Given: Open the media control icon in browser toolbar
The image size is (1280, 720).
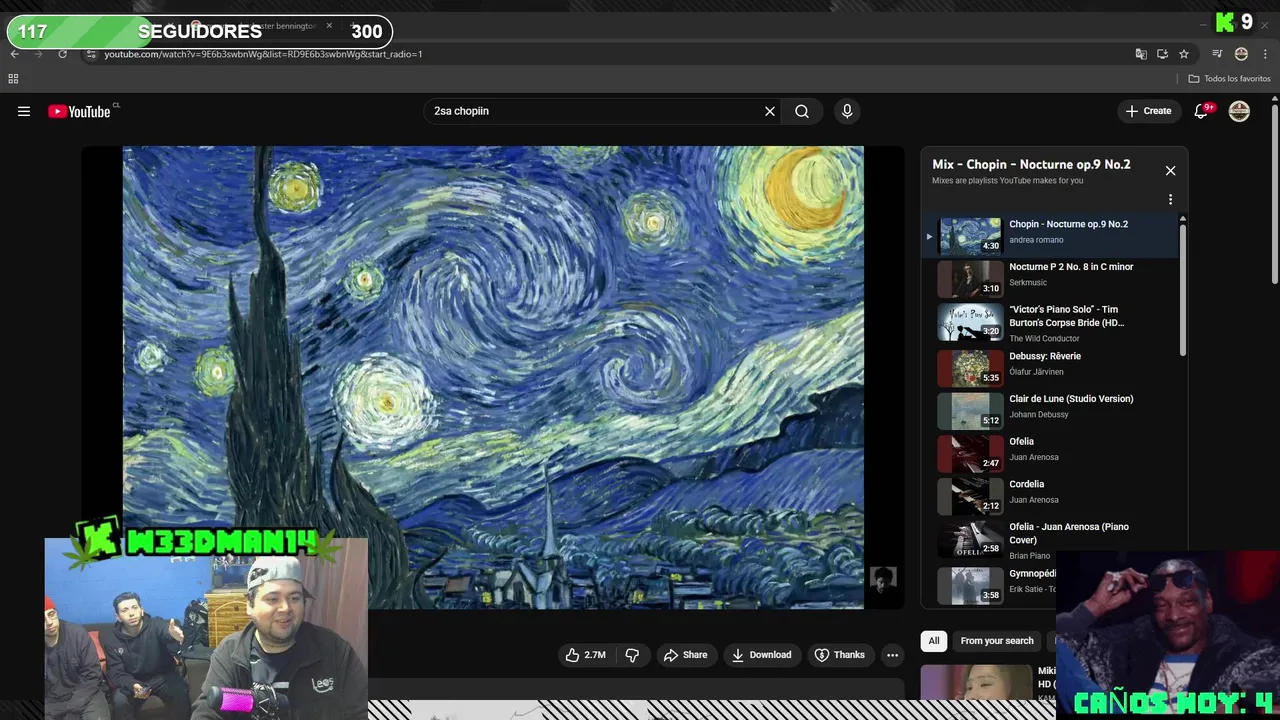Looking at the screenshot, I should (1217, 54).
